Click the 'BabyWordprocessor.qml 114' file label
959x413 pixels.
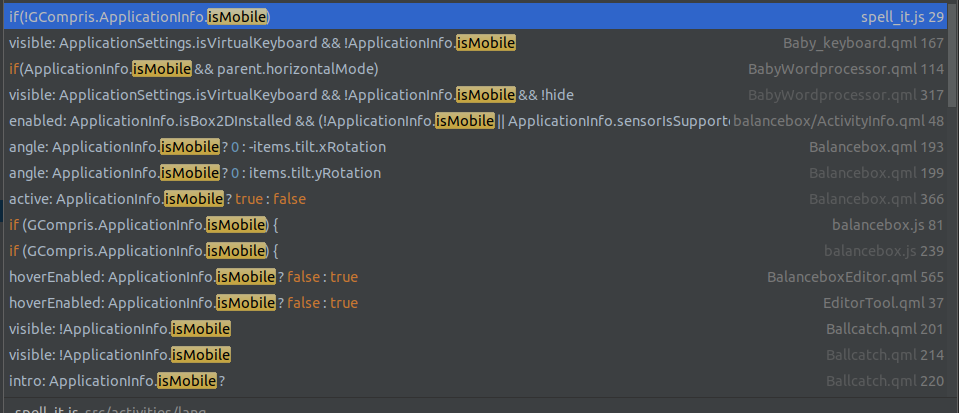846,69
